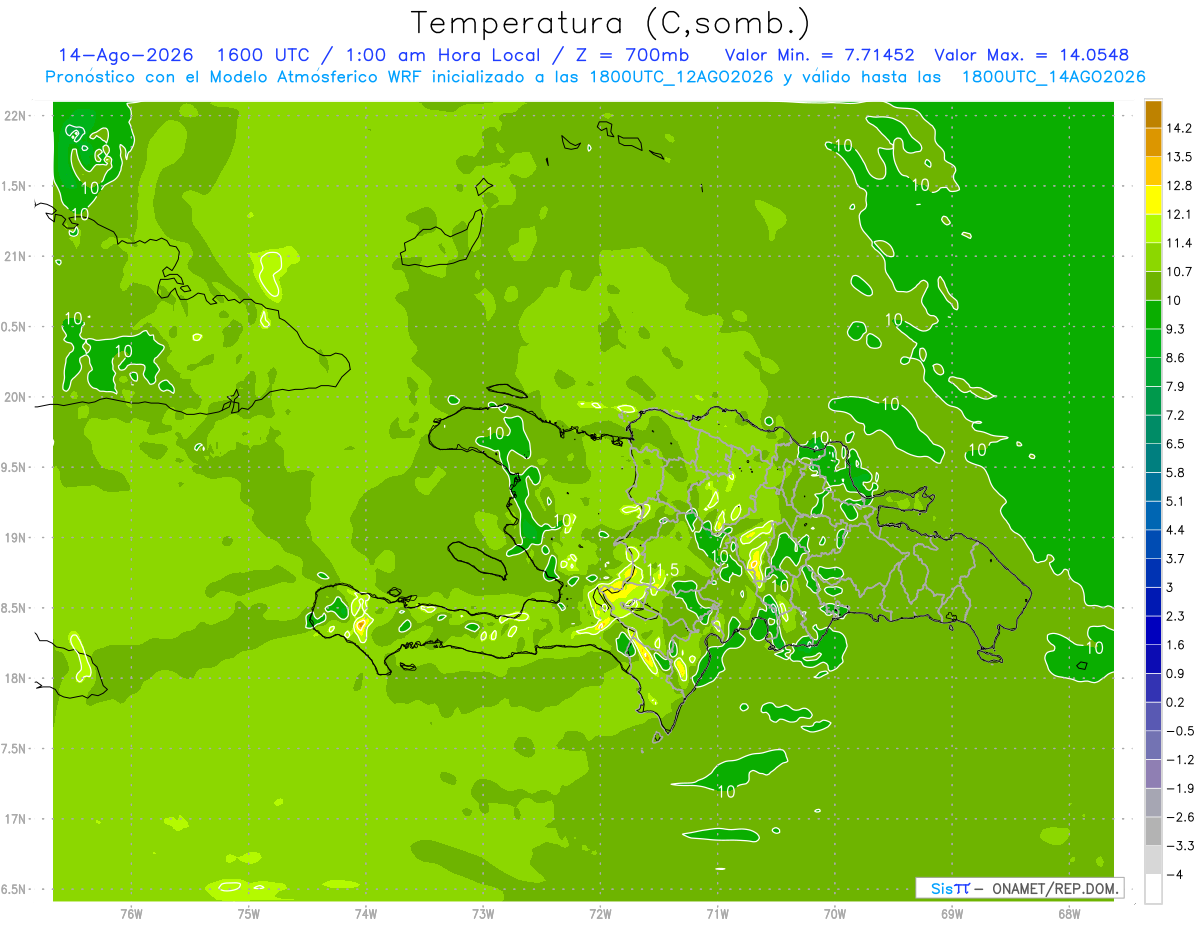Click the '70W' longitude label

[x=835, y=914]
